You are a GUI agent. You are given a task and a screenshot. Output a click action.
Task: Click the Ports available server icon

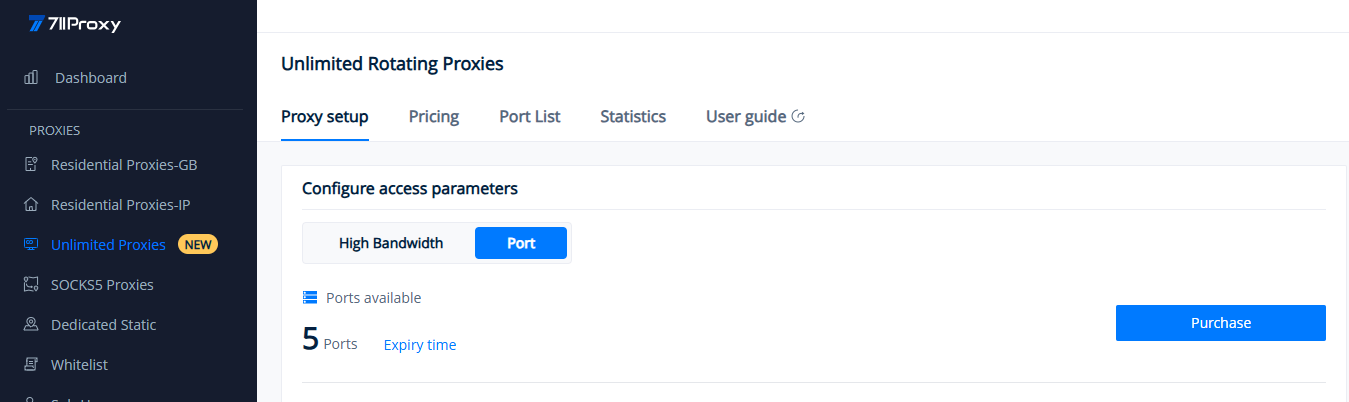click(310, 298)
